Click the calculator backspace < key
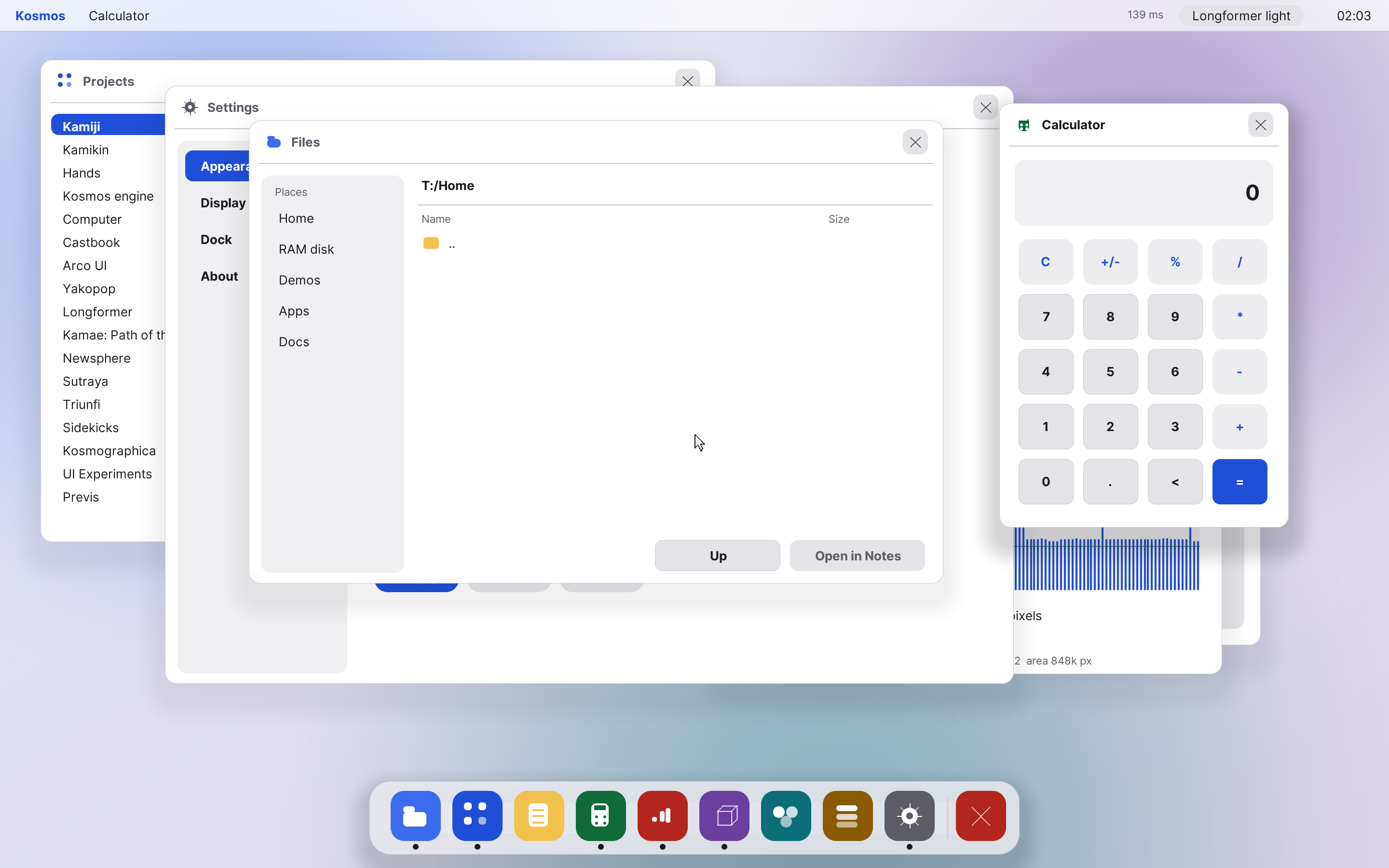 coord(1175,482)
